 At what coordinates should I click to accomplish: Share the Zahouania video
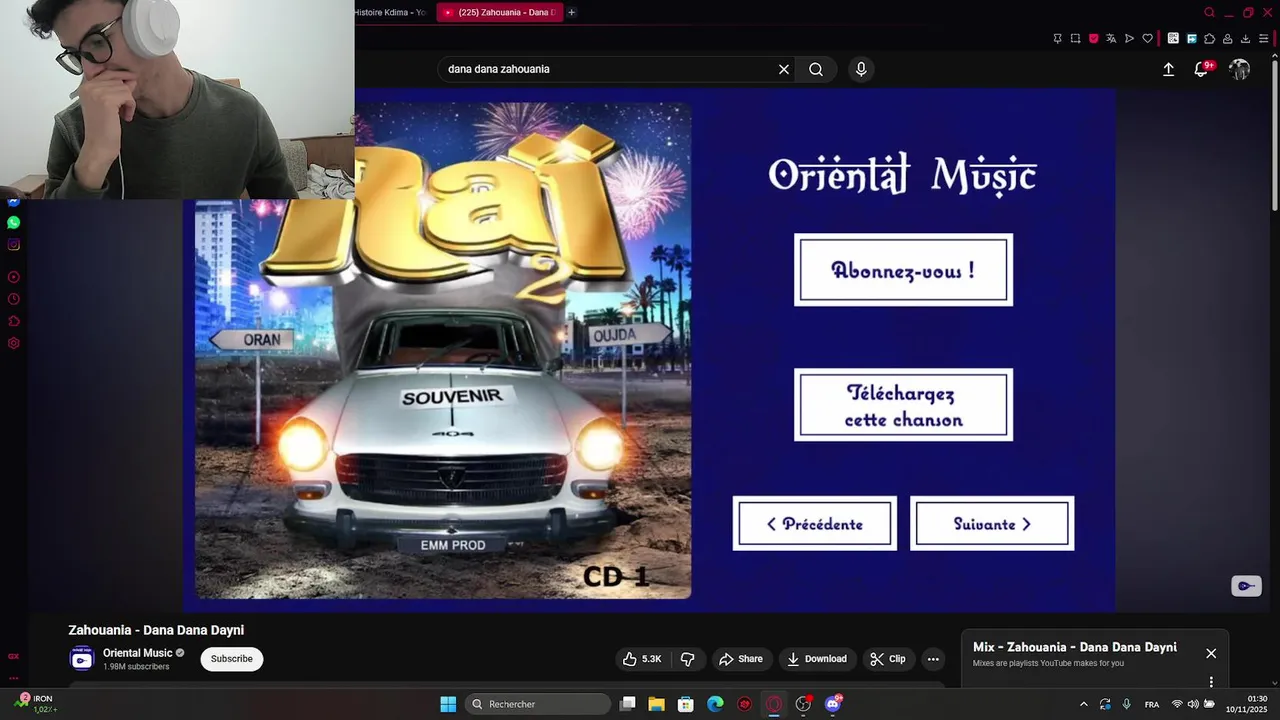741,659
